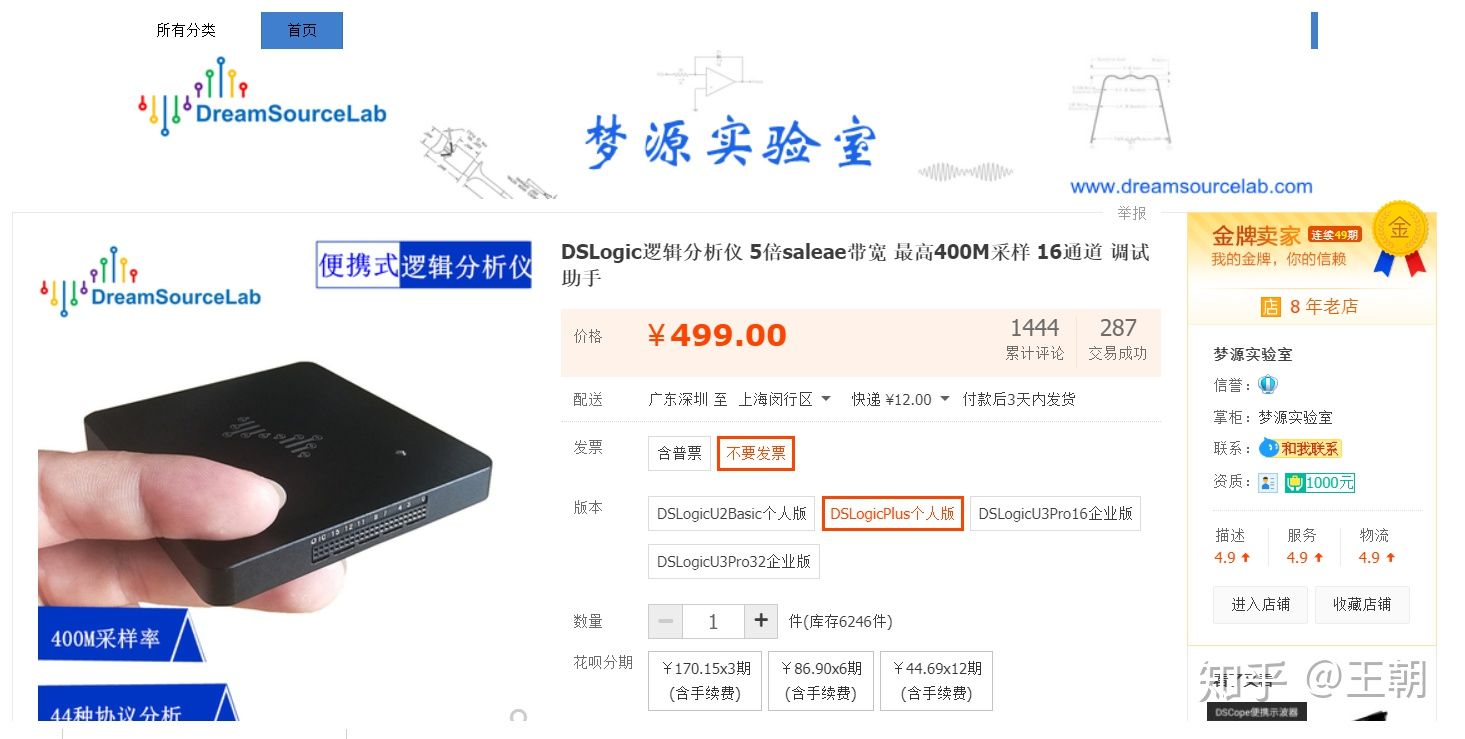Click the seller ID verification card icon
This screenshot has width=1465, height=739.
pyautogui.click(x=1268, y=482)
